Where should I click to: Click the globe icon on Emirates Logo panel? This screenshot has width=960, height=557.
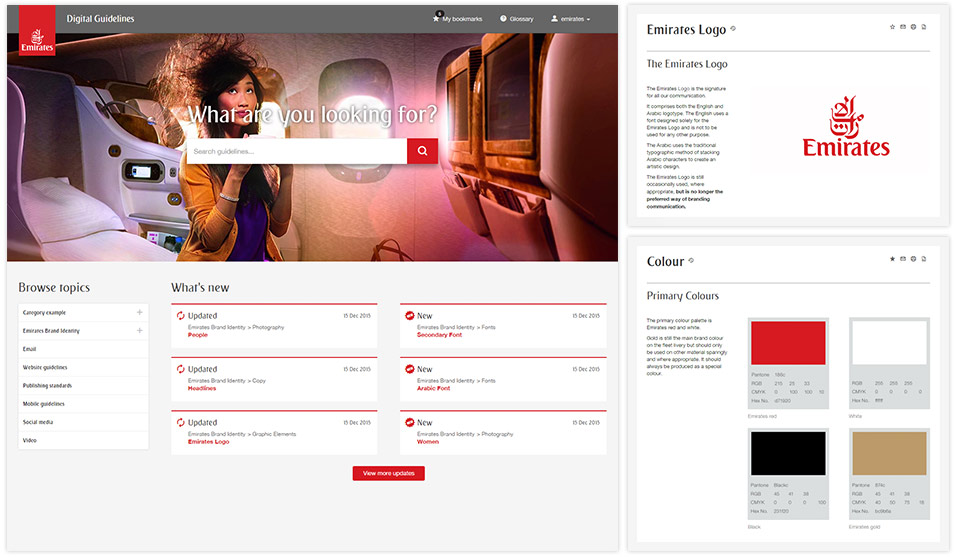pos(913,27)
